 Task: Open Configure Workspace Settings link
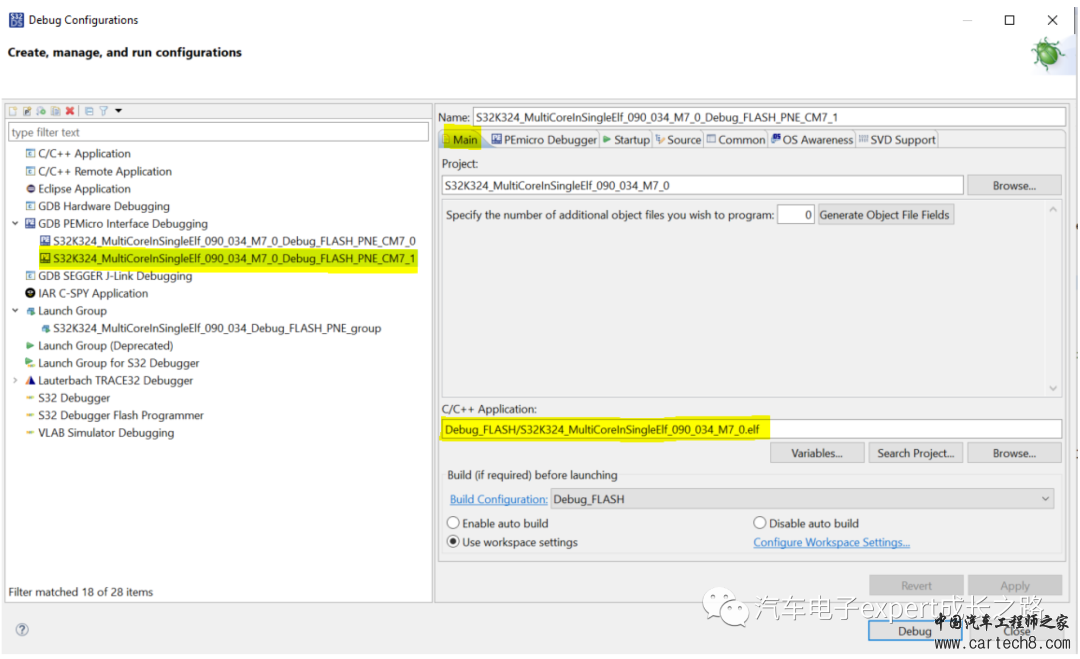click(x=831, y=543)
